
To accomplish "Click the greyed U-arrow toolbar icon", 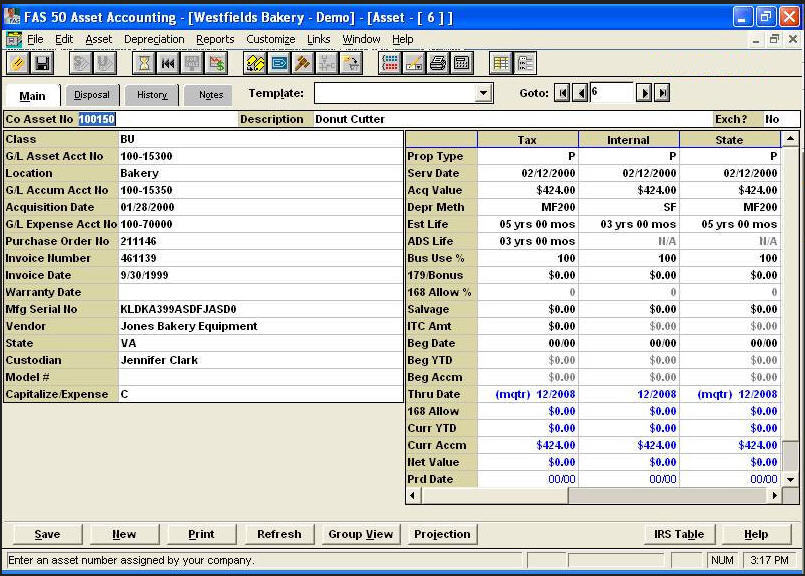I will pyautogui.click(x=105, y=64).
